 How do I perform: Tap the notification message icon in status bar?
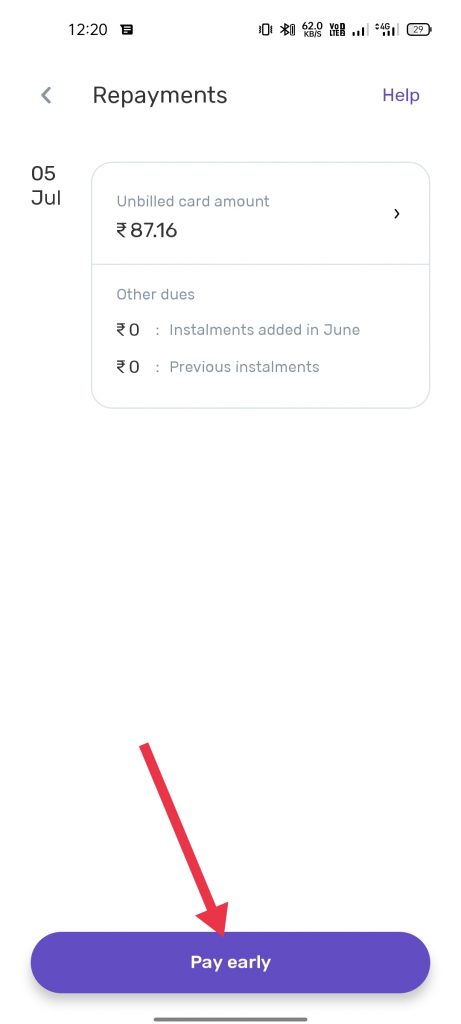click(x=127, y=29)
